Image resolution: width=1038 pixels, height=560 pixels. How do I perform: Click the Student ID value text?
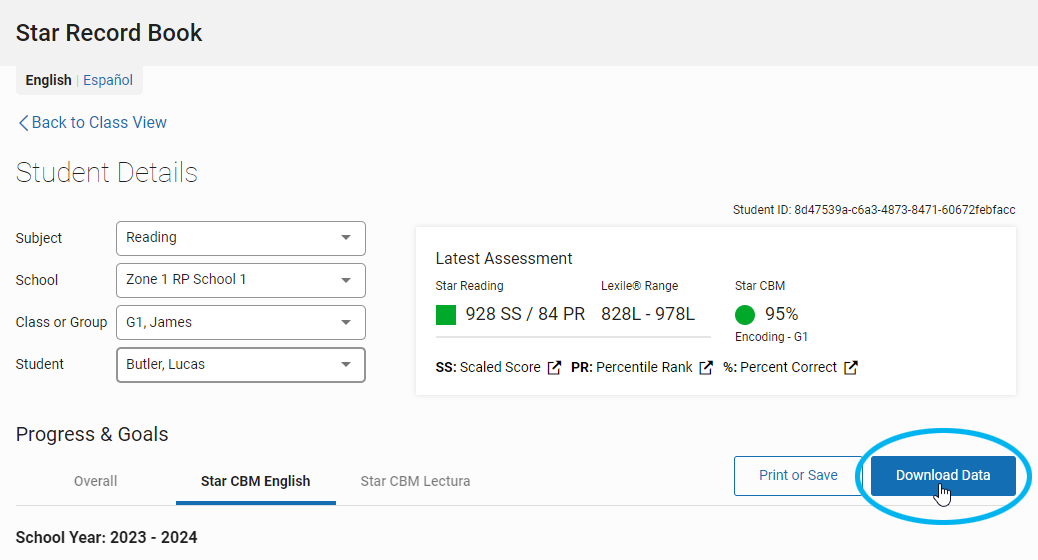click(x=905, y=210)
